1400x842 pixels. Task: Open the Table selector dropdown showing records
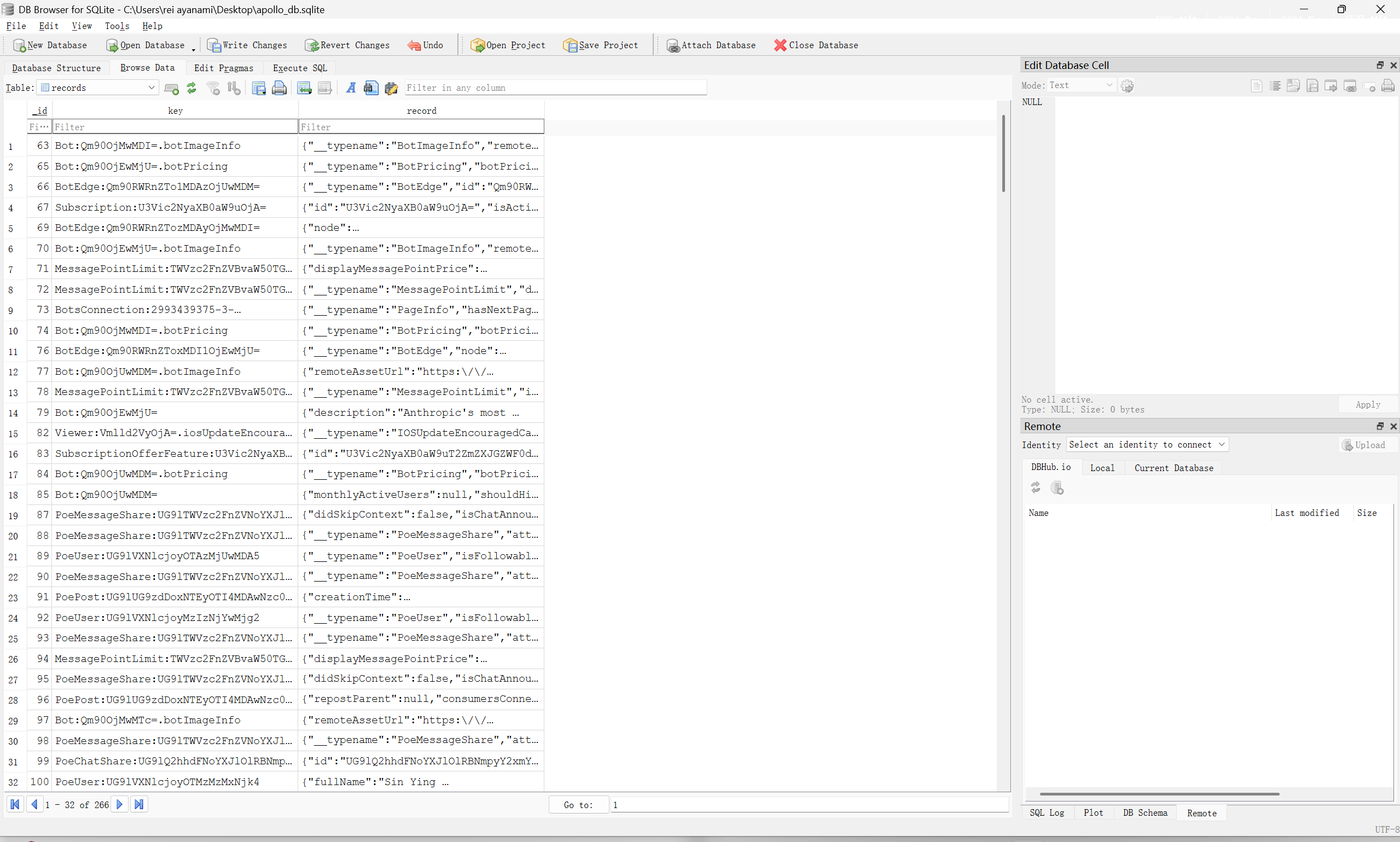point(98,88)
